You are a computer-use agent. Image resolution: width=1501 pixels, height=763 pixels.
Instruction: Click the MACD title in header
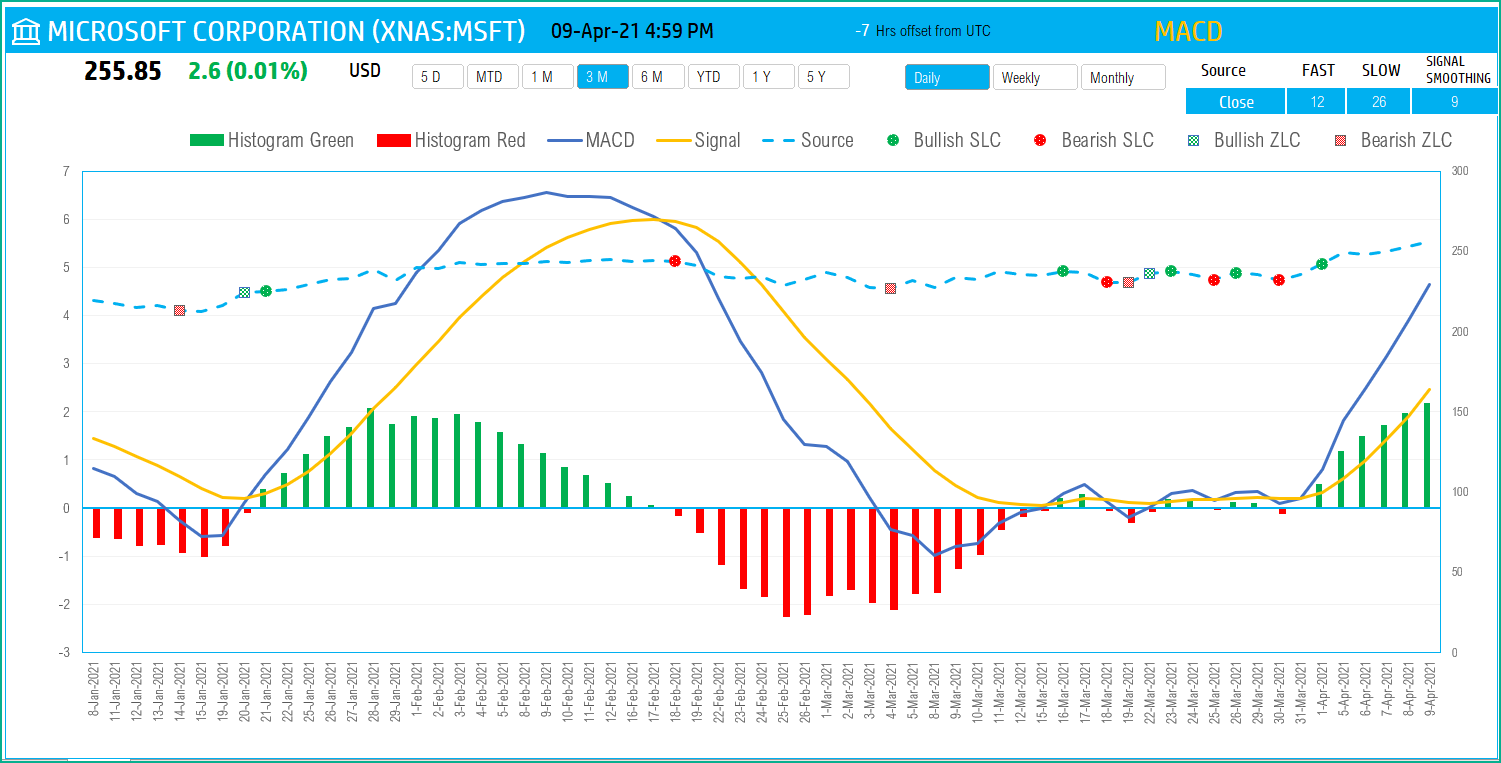pos(1188,31)
